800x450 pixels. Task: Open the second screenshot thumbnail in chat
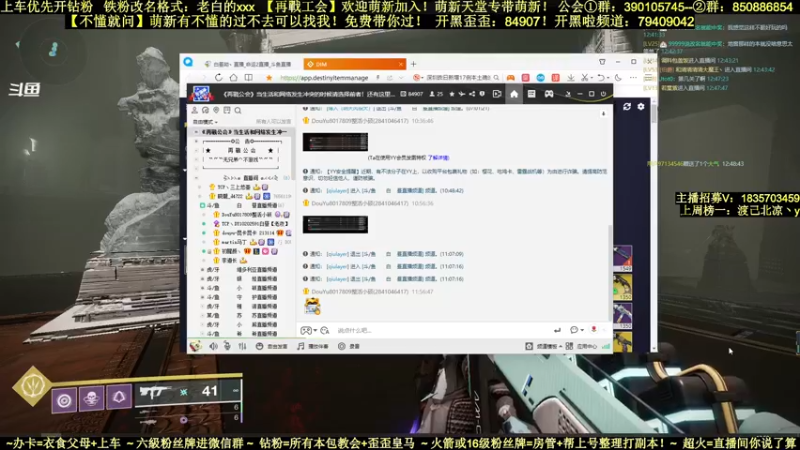click(335, 224)
